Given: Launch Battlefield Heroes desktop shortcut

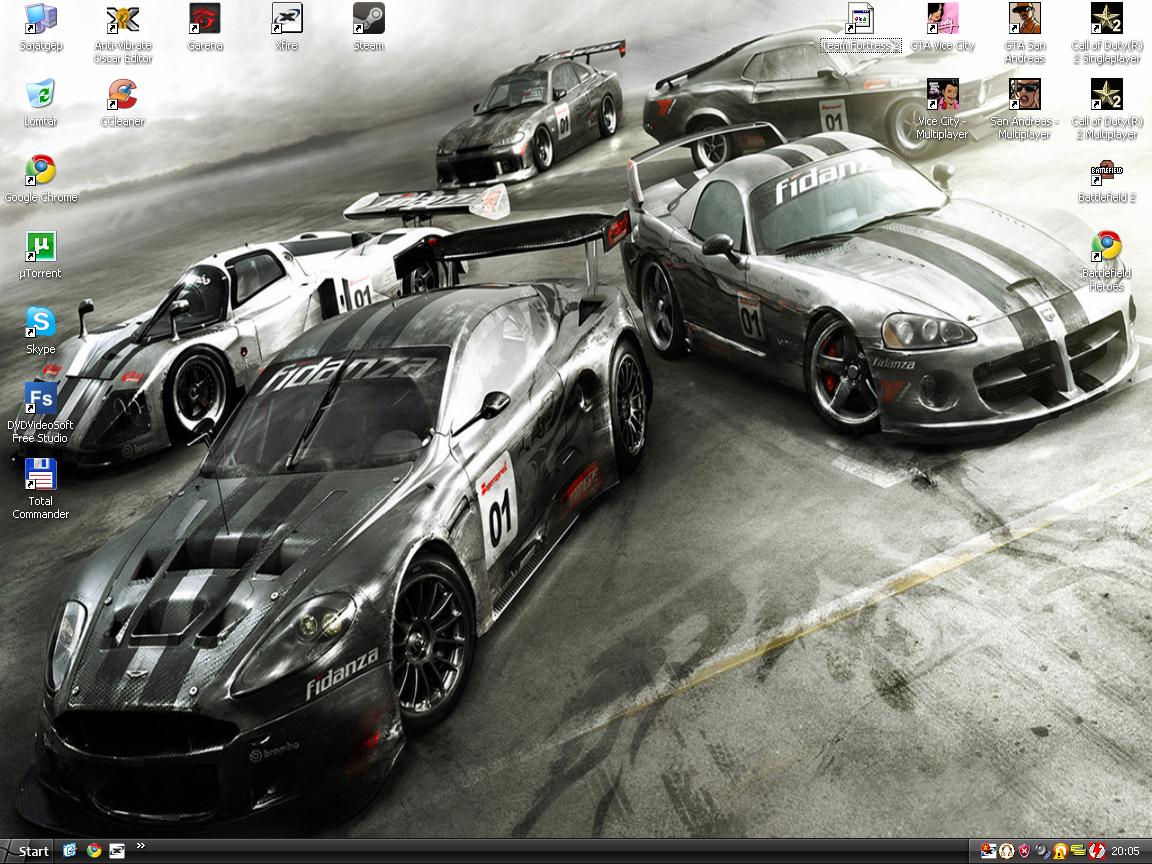Looking at the screenshot, I should [1106, 261].
